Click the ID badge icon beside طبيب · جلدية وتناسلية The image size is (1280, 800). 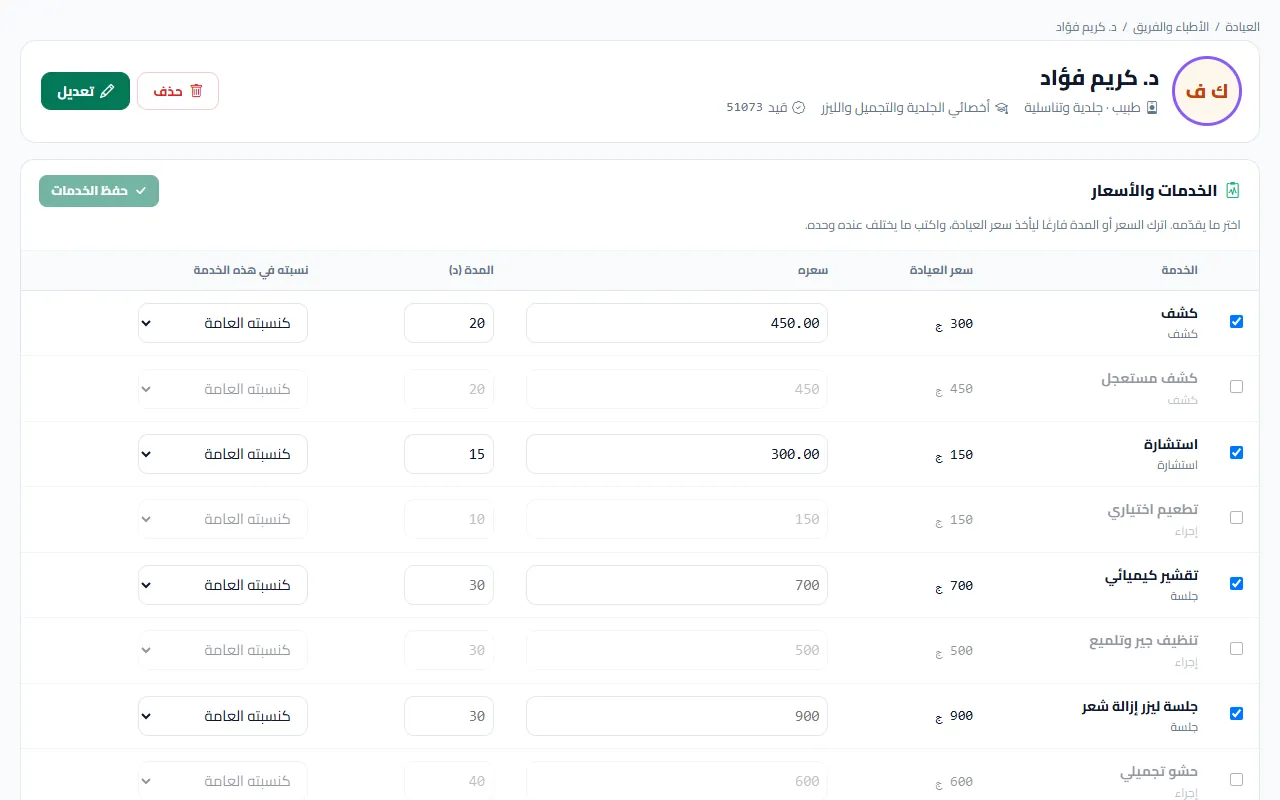1152,107
